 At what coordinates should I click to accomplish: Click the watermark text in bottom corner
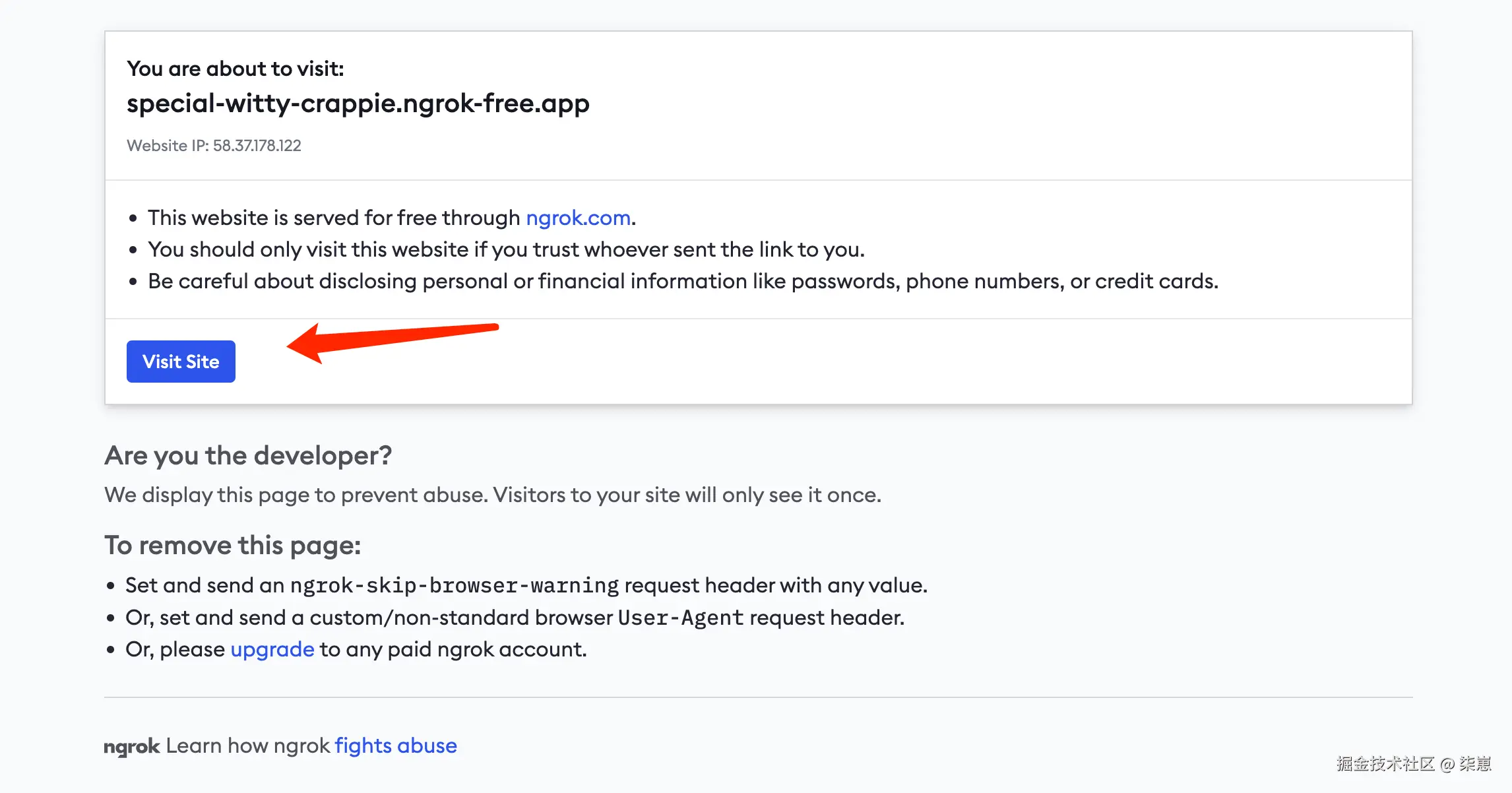[1413, 763]
